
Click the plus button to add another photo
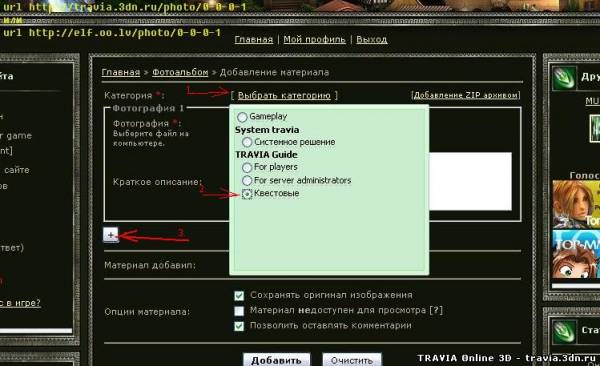tap(111, 235)
